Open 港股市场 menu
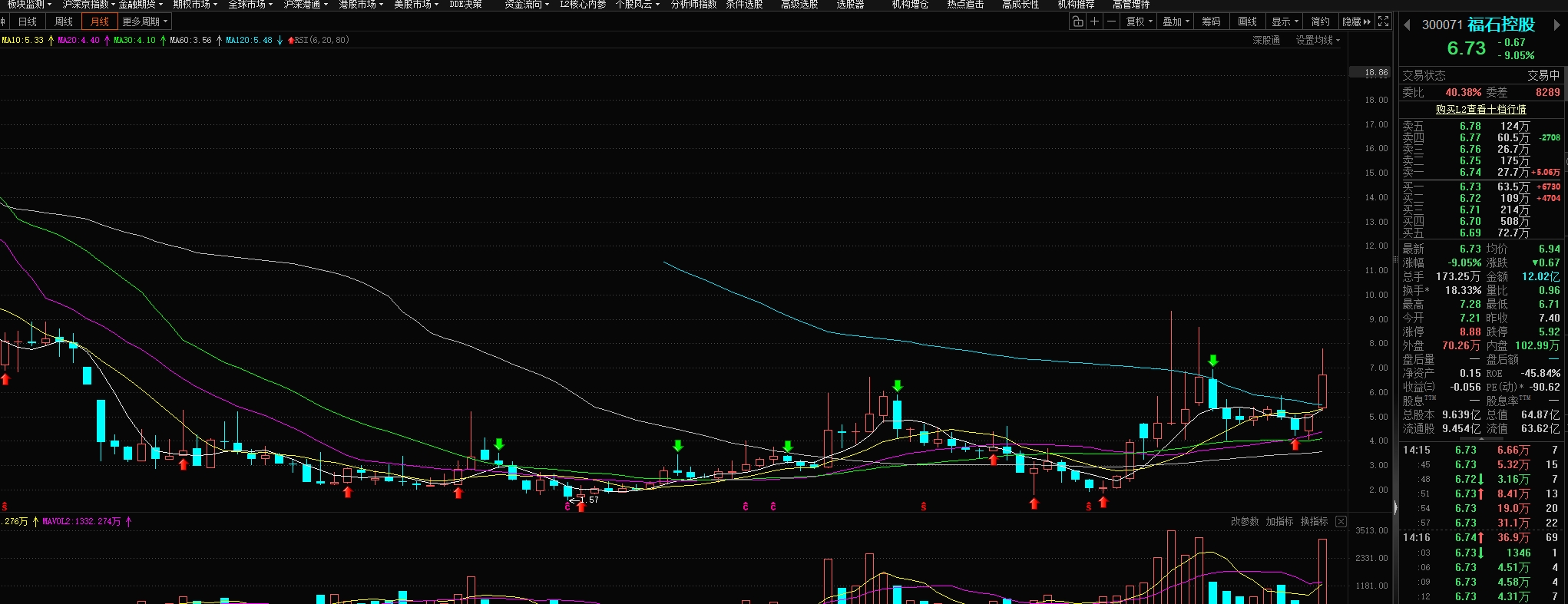The image size is (1568, 604). (x=361, y=5)
